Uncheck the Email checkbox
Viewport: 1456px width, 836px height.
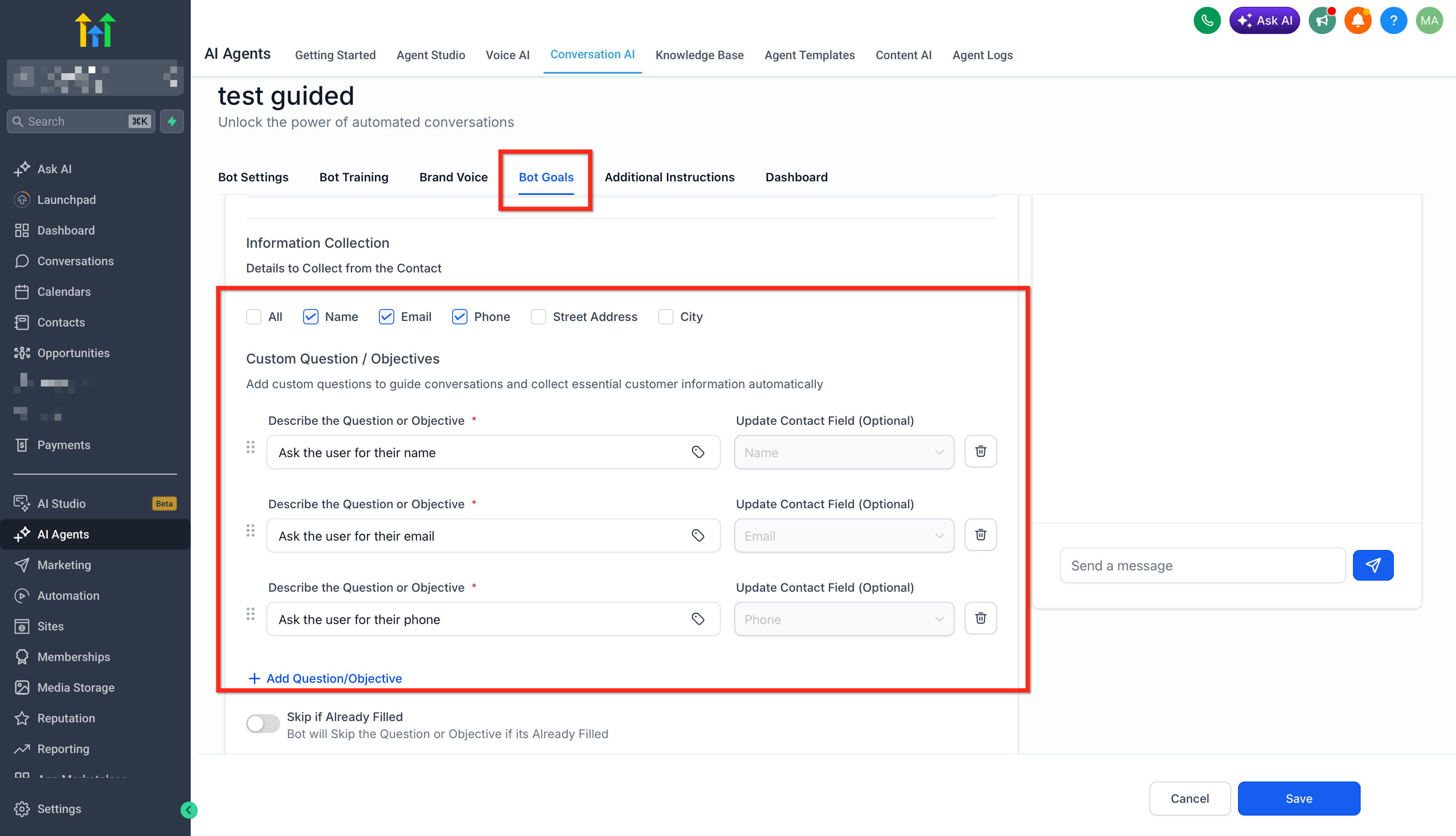(x=387, y=317)
